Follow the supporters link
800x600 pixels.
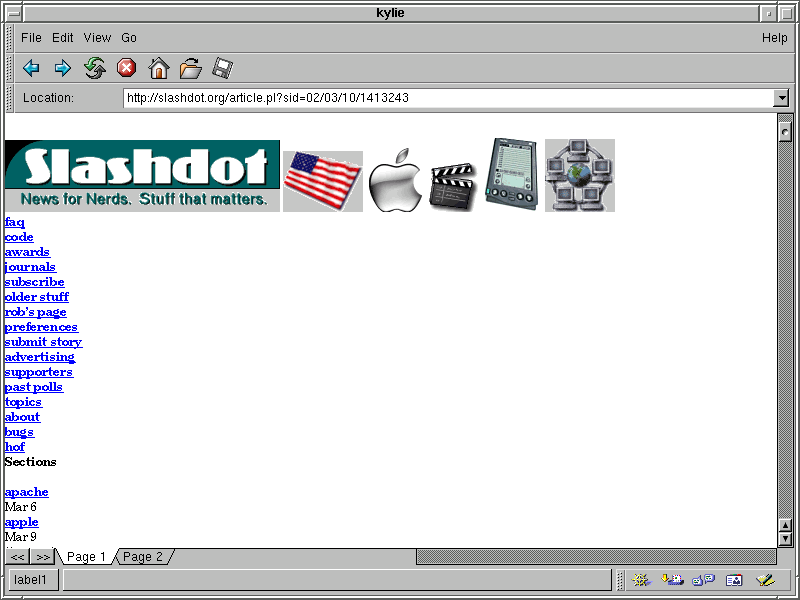pos(39,372)
